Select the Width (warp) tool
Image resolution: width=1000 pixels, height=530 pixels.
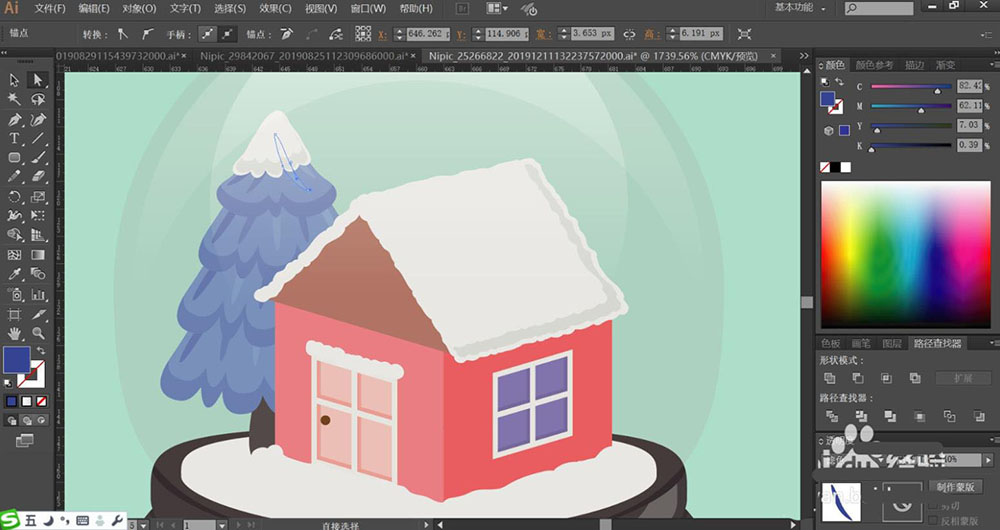(x=14, y=216)
